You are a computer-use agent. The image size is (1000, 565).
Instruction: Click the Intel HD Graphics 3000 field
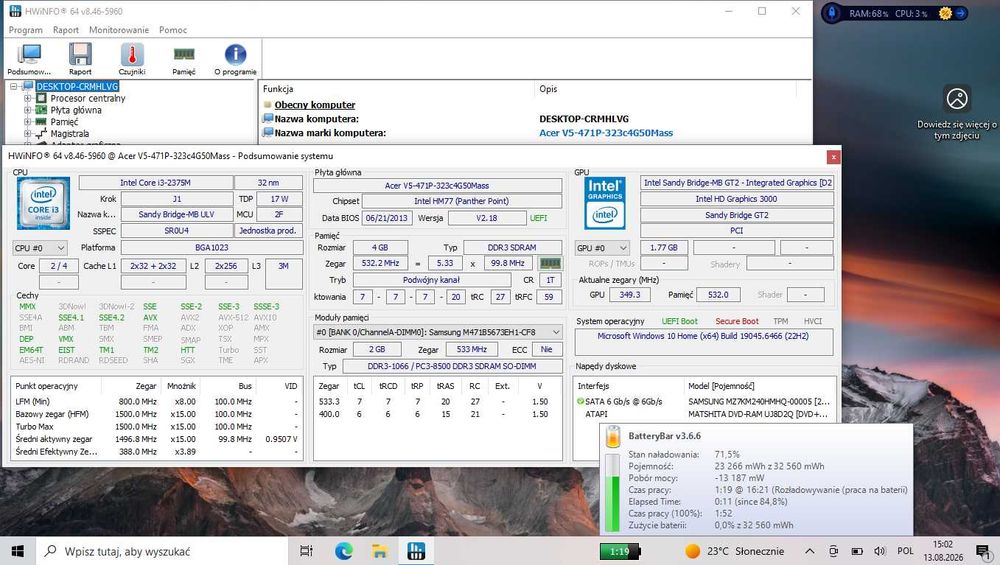coord(737,199)
